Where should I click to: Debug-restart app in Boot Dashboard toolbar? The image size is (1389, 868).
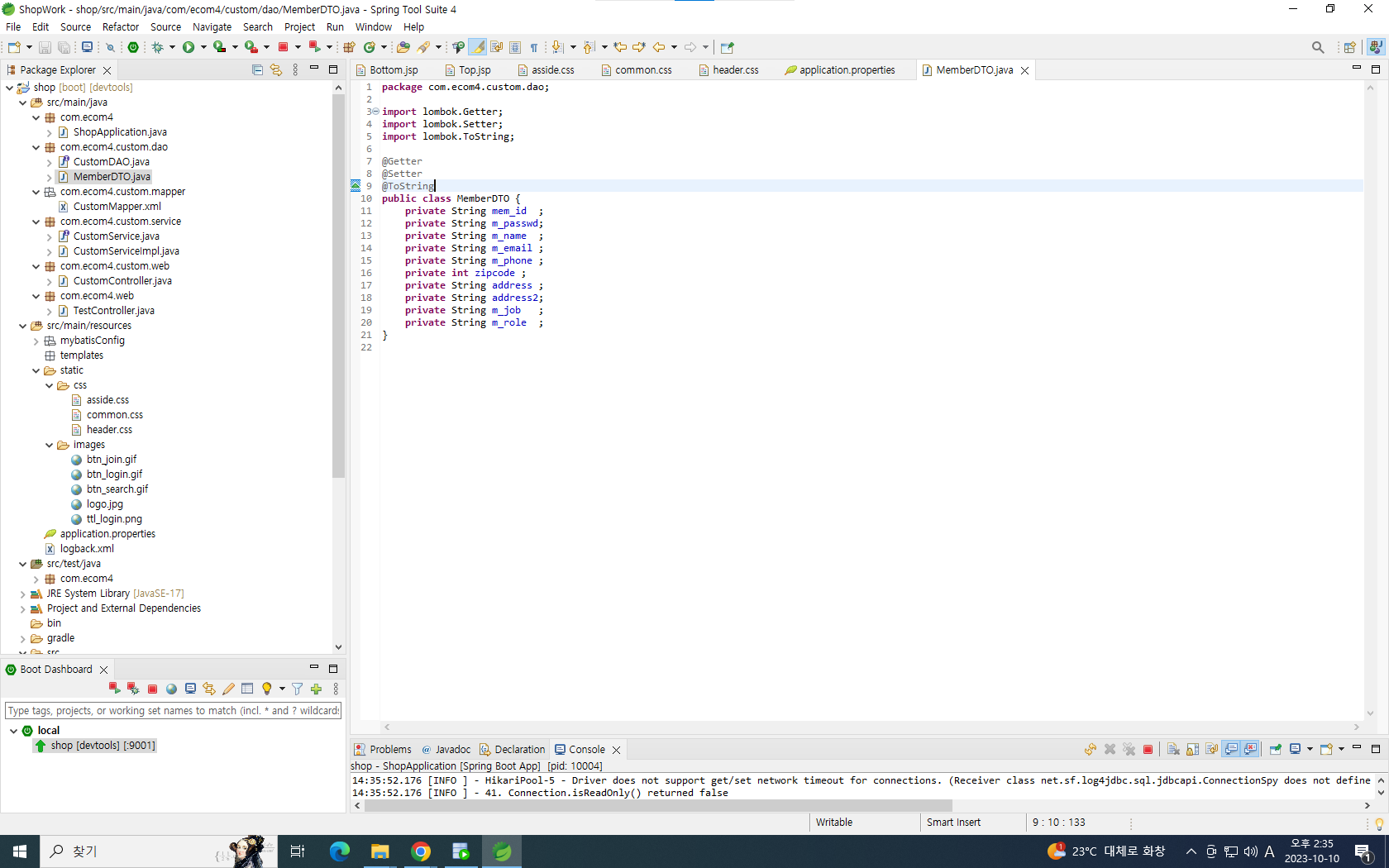coord(133,689)
